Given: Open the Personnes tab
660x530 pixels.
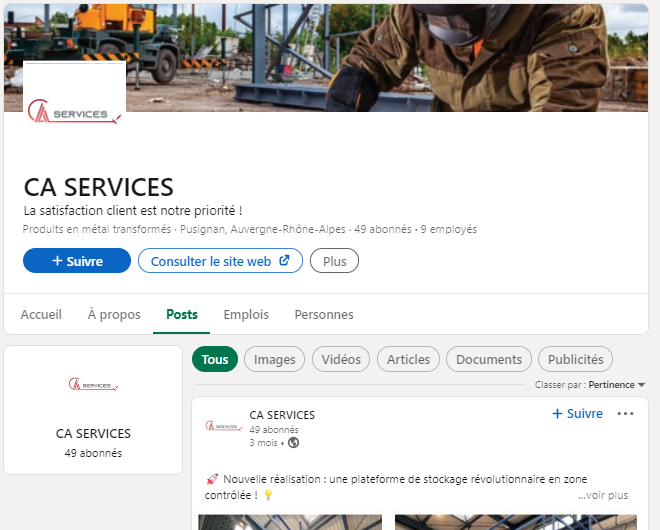Looking at the screenshot, I should (x=324, y=314).
